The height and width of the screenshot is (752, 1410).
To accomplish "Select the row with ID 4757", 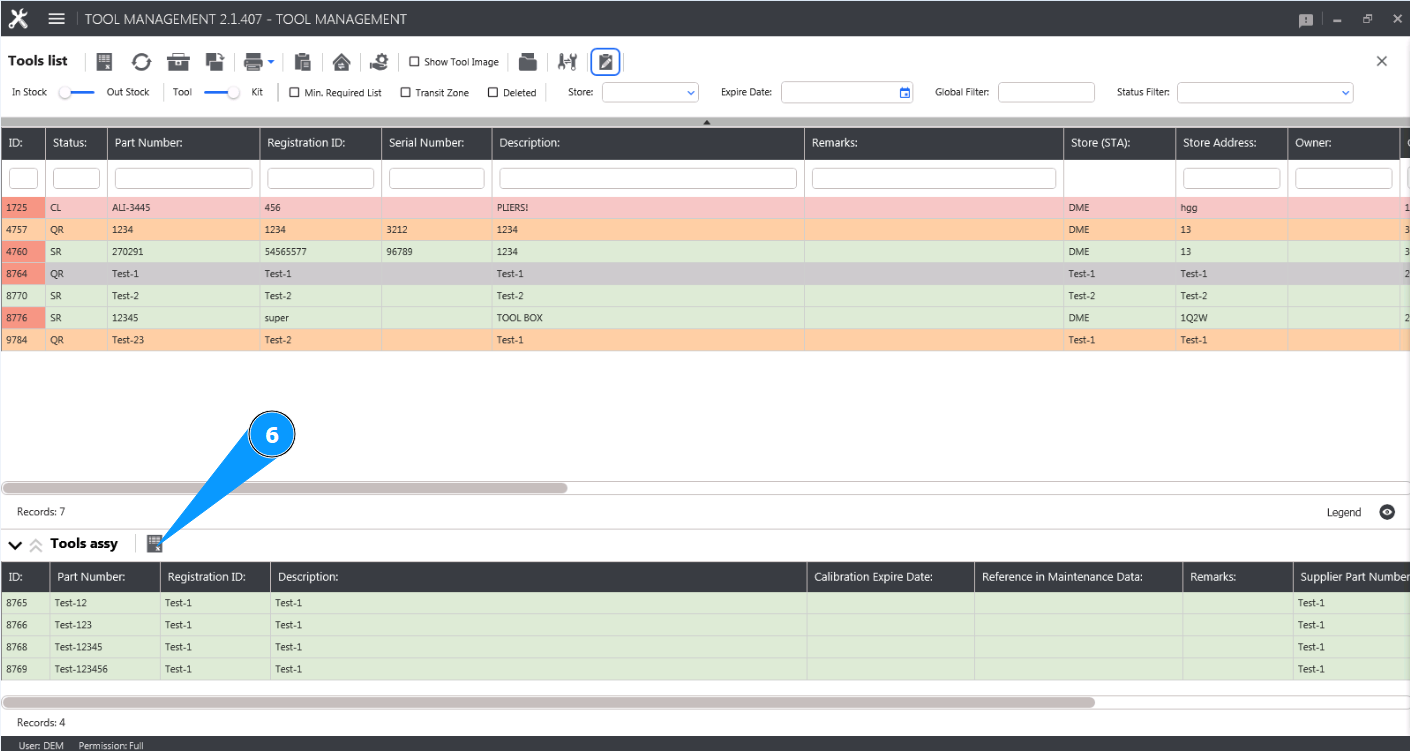I will tap(705, 230).
